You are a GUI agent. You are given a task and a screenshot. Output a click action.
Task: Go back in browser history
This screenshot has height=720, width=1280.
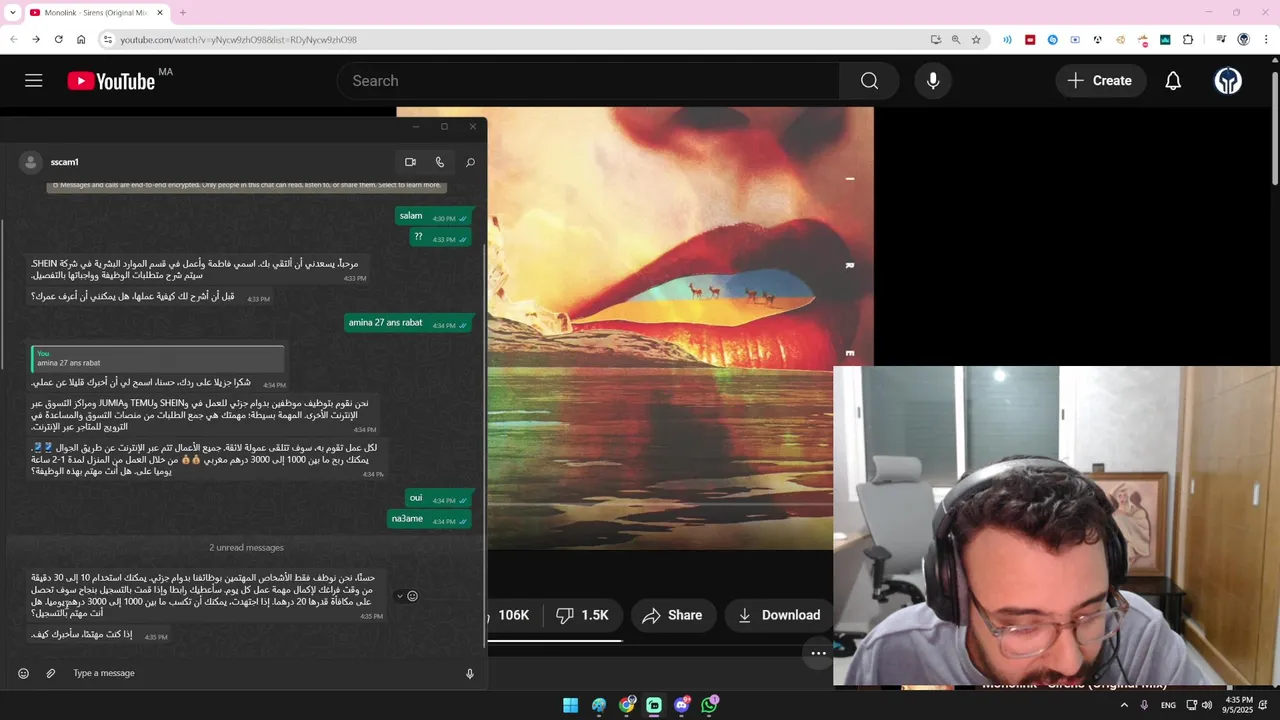[x=13, y=39]
